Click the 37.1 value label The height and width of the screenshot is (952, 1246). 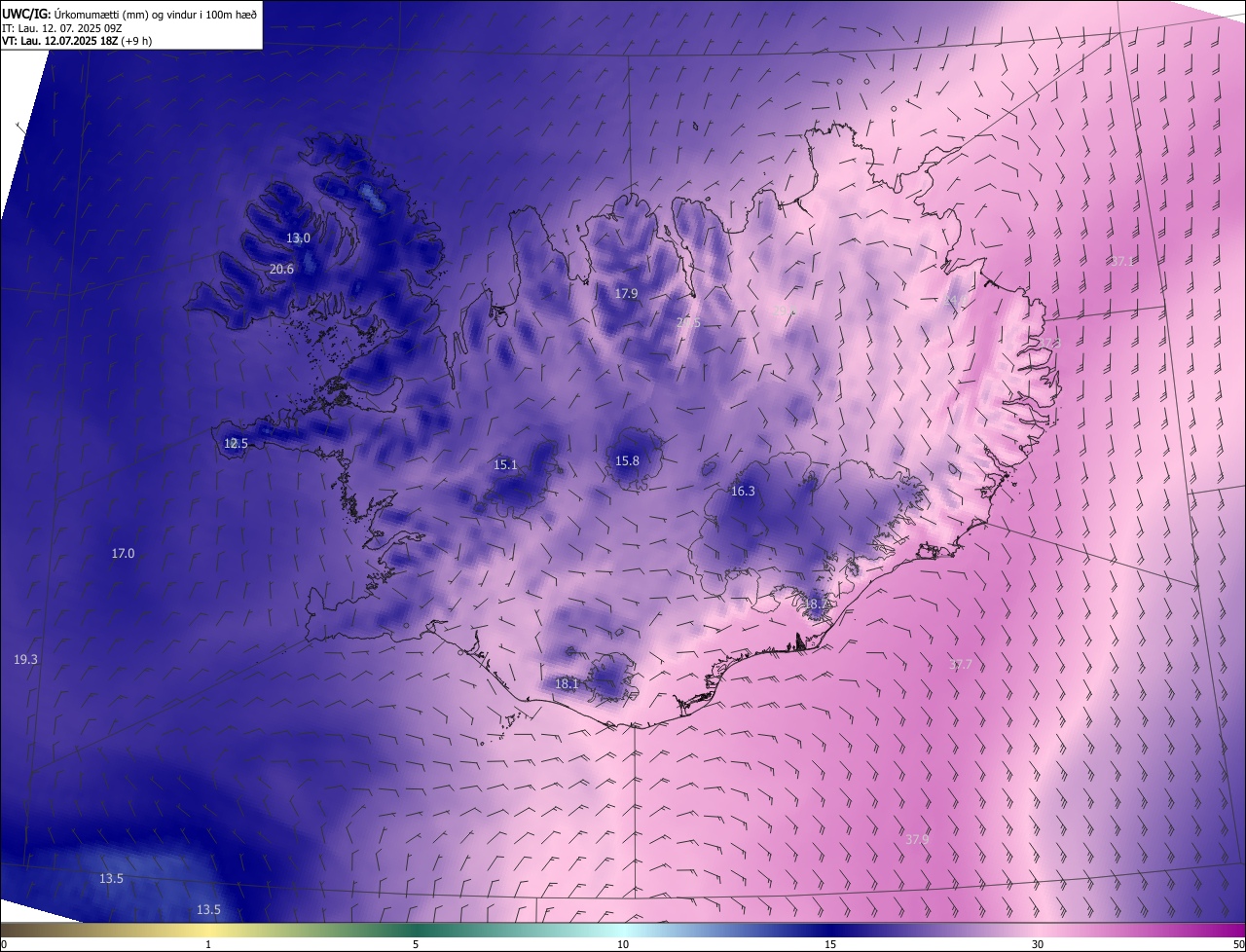click(x=1122, y=261)
